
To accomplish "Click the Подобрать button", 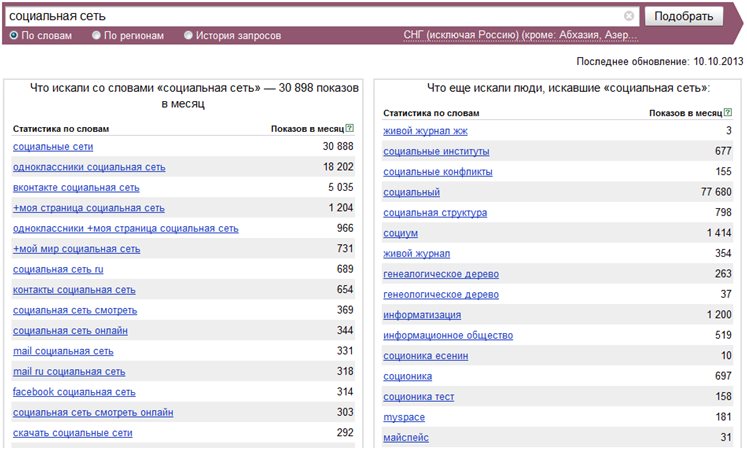I will (684, 16).
